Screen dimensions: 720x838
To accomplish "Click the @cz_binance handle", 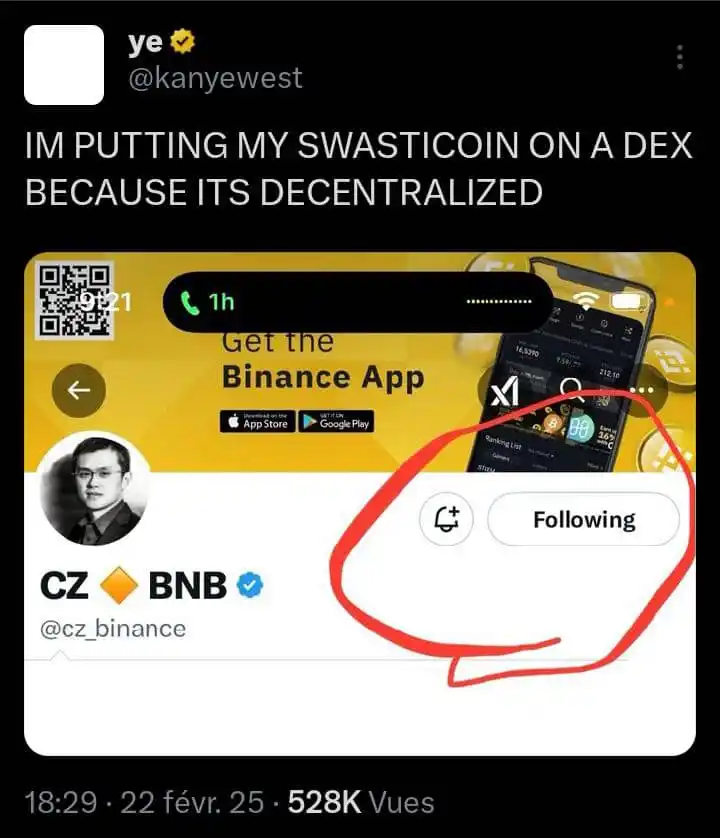I will pos(113,628).
